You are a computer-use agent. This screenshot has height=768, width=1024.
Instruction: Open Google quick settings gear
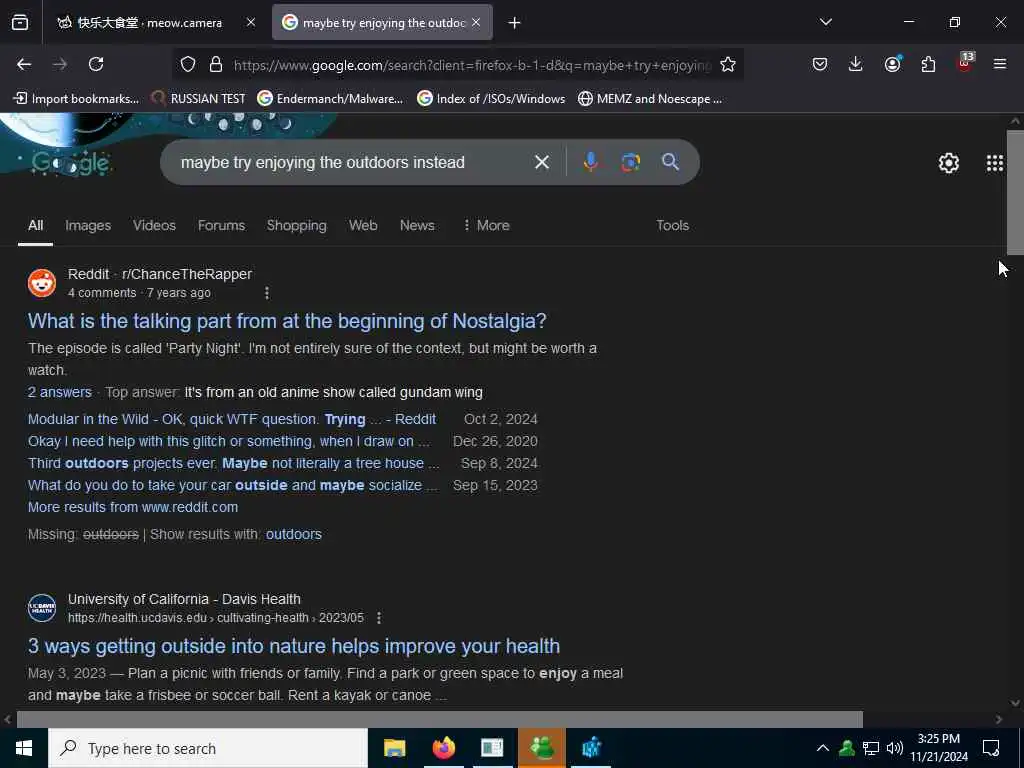coord(948,163)
